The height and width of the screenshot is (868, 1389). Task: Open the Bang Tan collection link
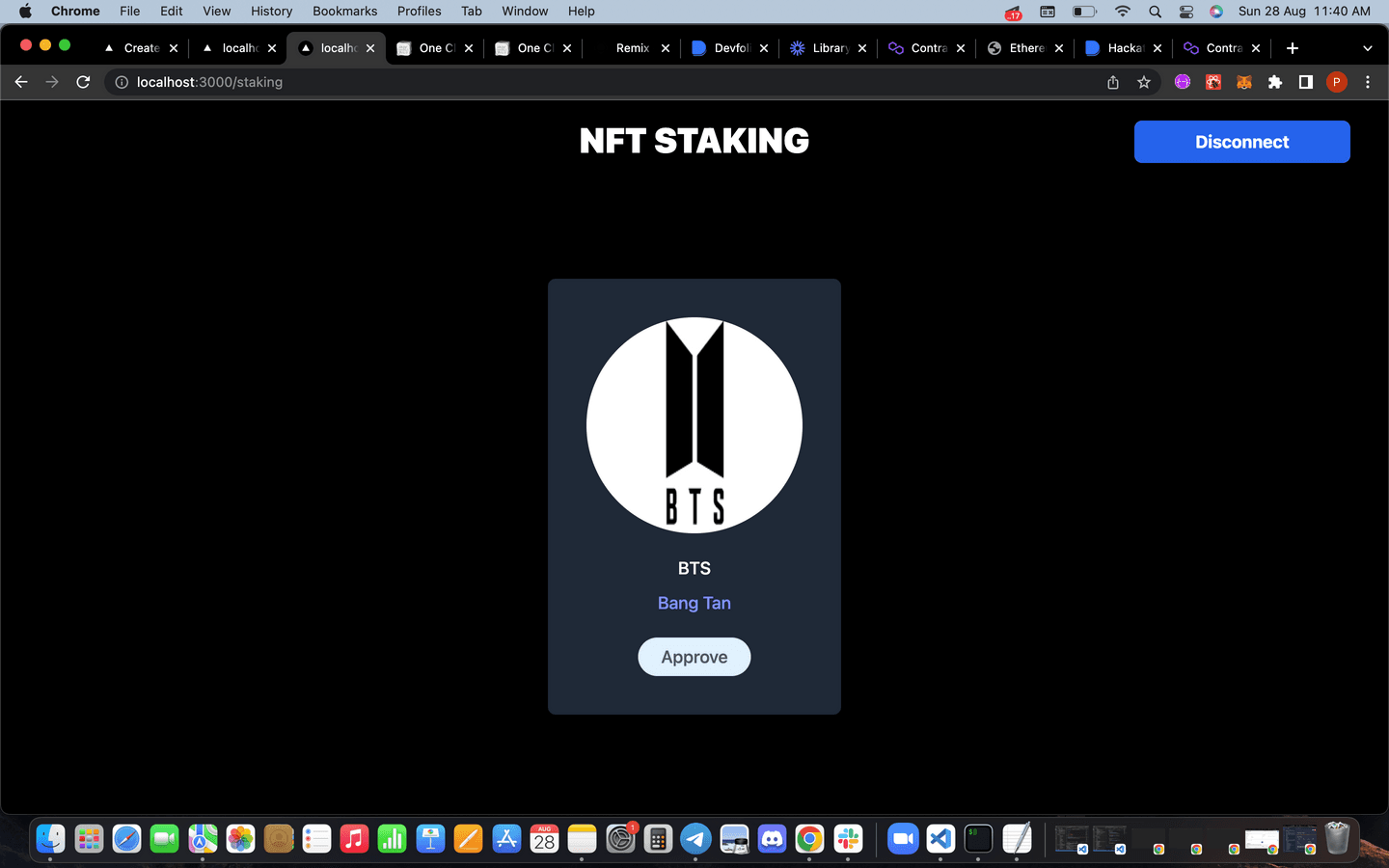point(694,603)
